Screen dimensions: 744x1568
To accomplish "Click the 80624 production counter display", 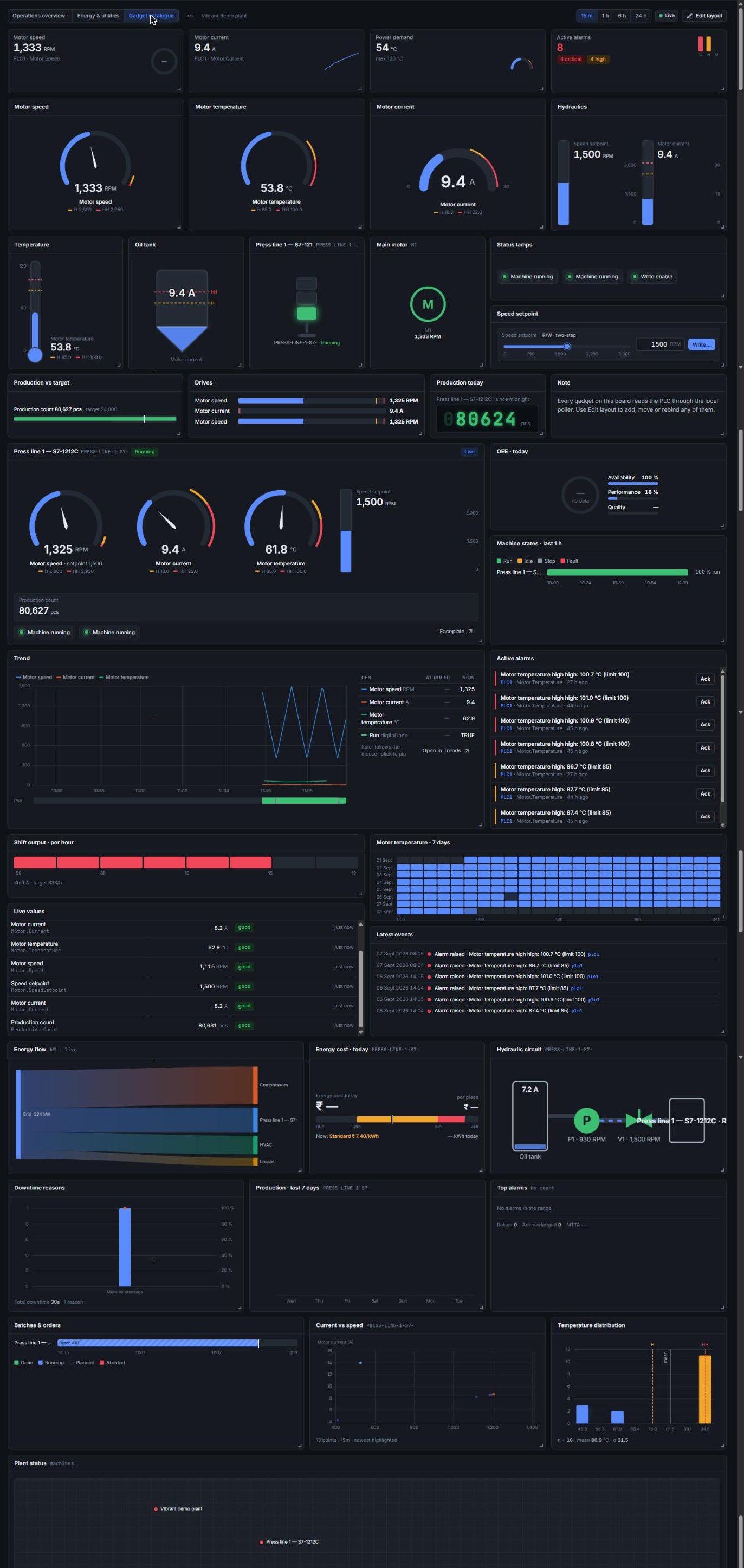I will 488,419.
